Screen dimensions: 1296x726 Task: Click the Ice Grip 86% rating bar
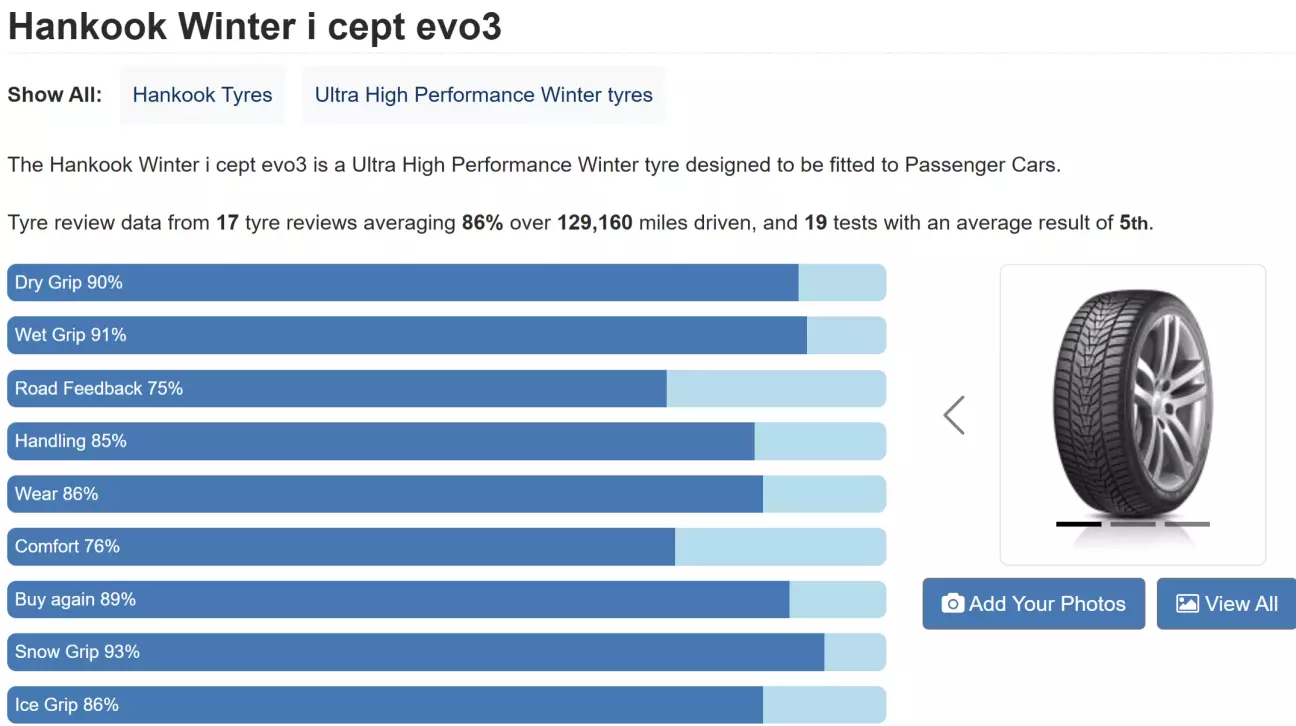tap(446, 705)
